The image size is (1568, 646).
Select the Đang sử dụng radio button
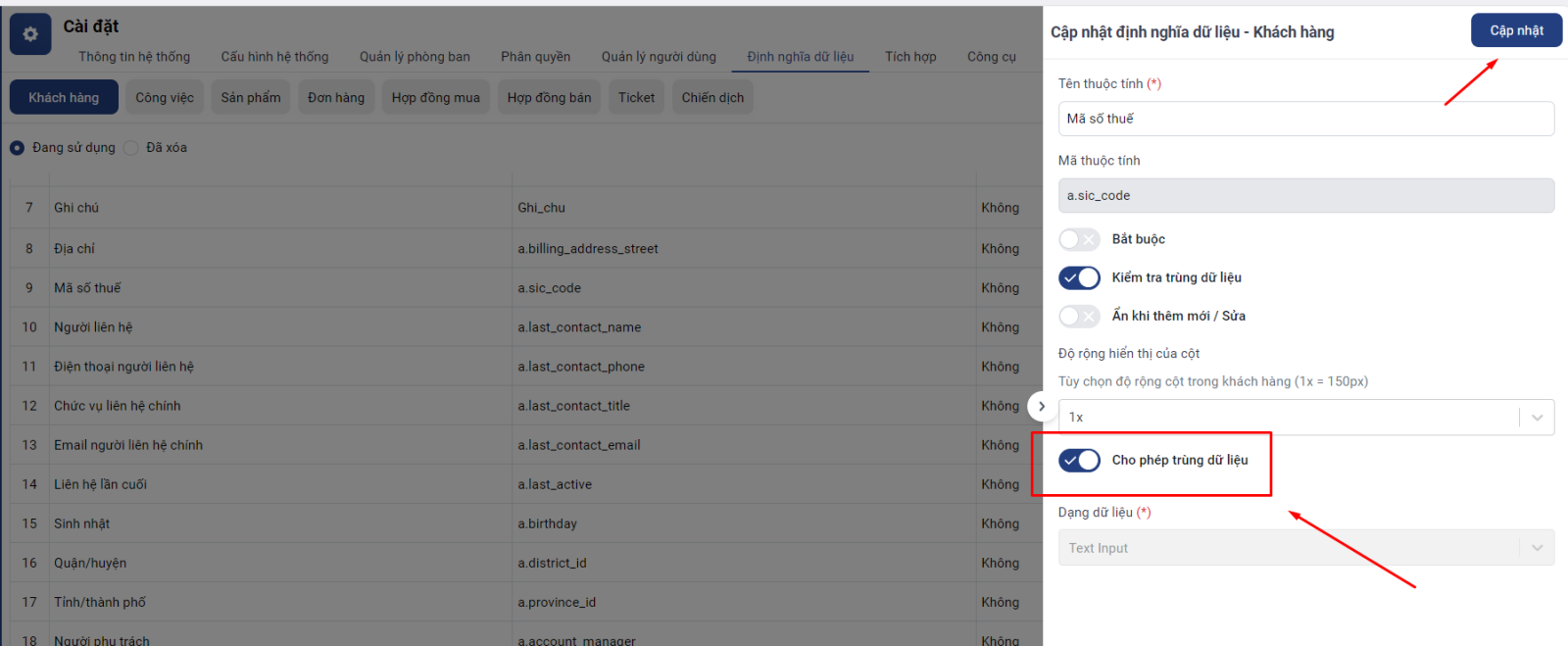(x=18, y=148)
